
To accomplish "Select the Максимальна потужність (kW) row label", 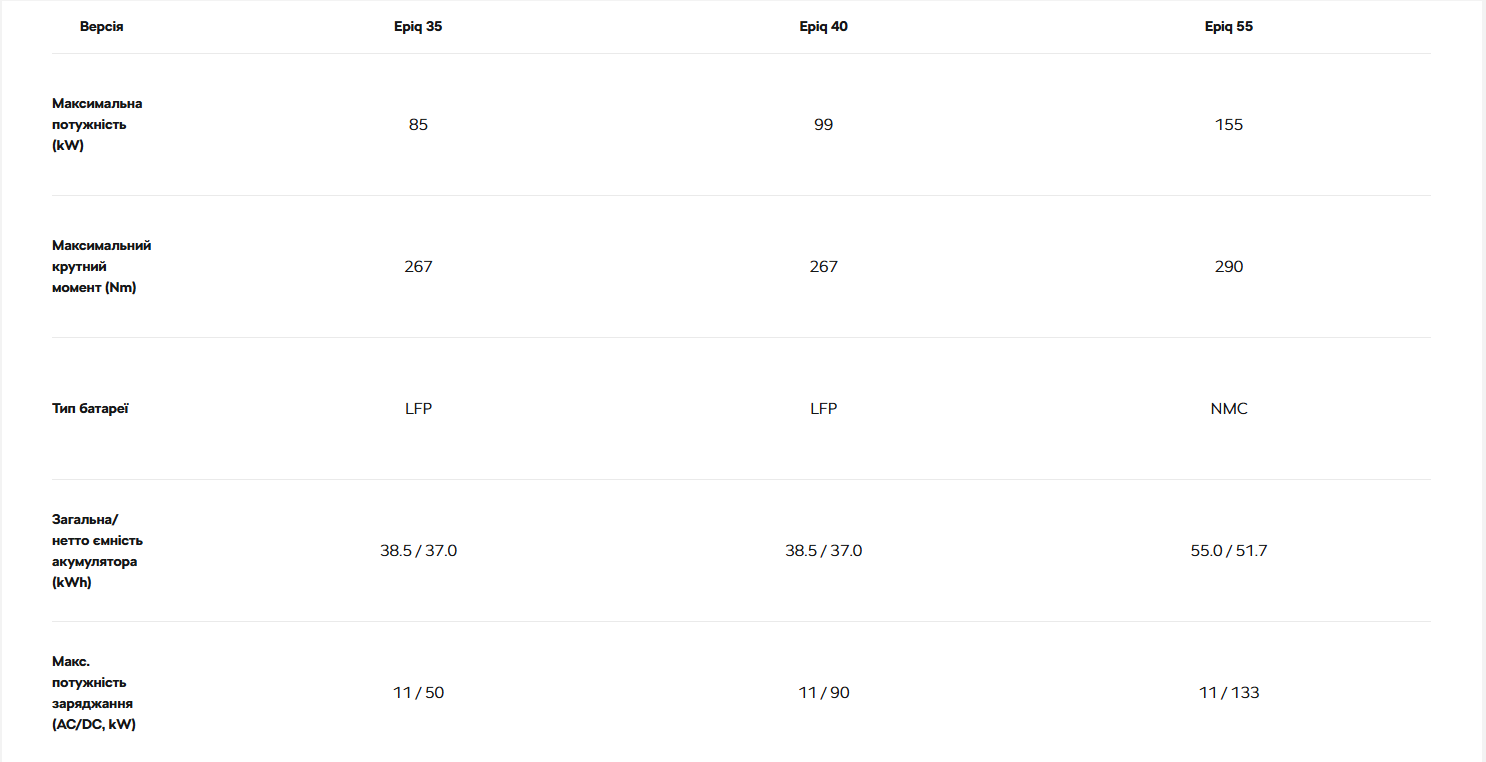I will click(x=97, y=125).
